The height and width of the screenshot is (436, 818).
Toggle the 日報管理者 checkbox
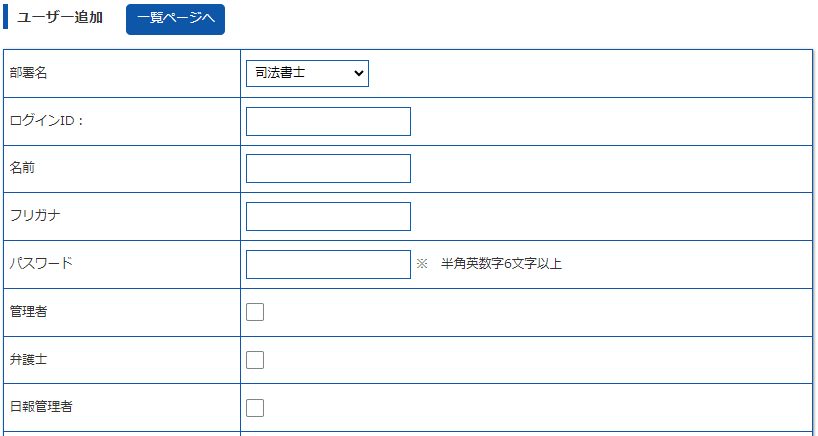(x=255, y=407)
